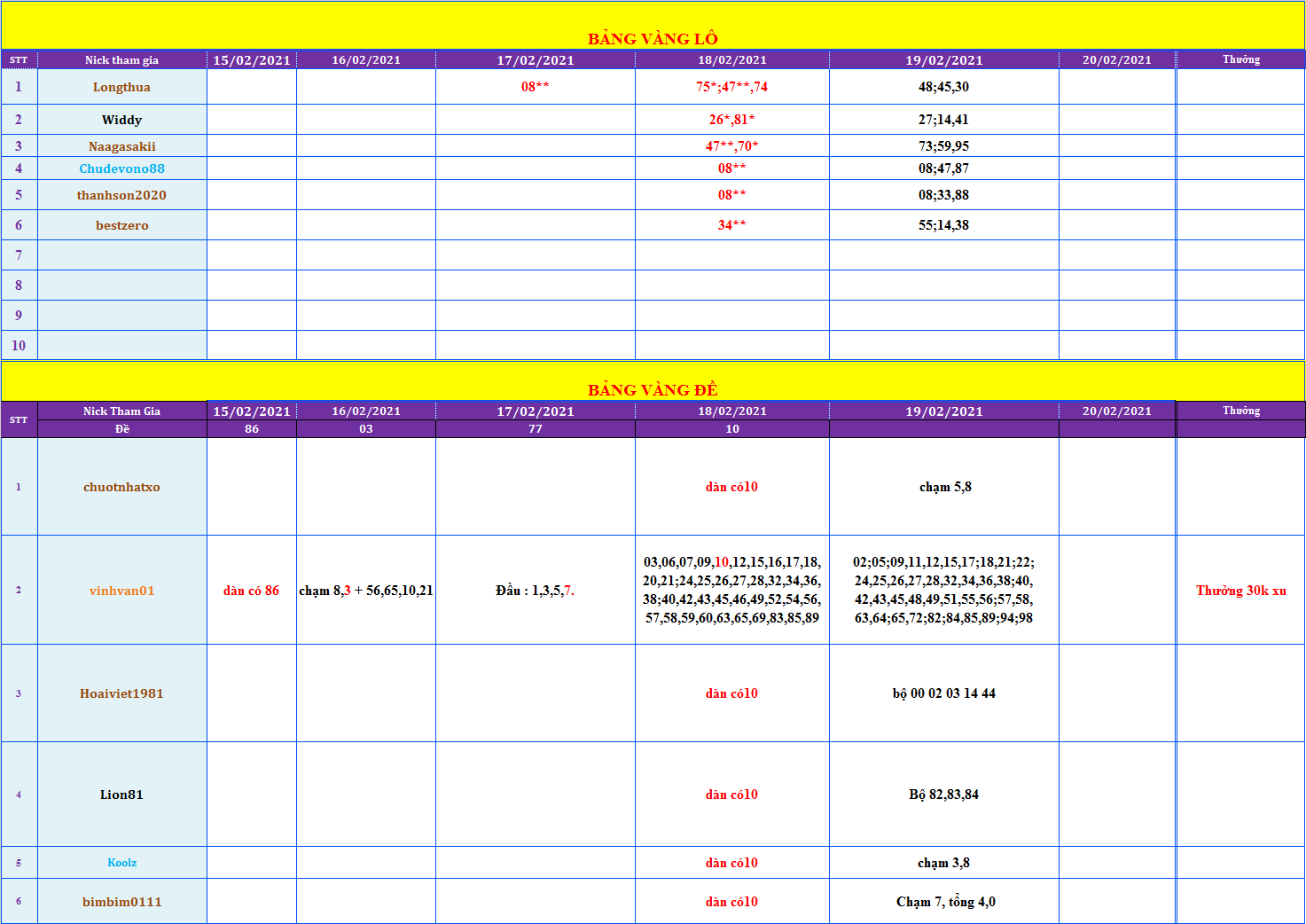Click the 'bộ 00 02 03 14 44' cell
Viewport: 1306px width, 924px height.
(x=943, y=693)
